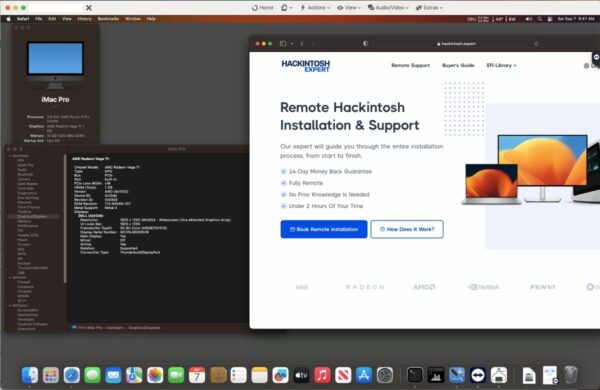Open Safari sidebar options dropdown arrow
The image size is (600, 390).
point(292,44)
